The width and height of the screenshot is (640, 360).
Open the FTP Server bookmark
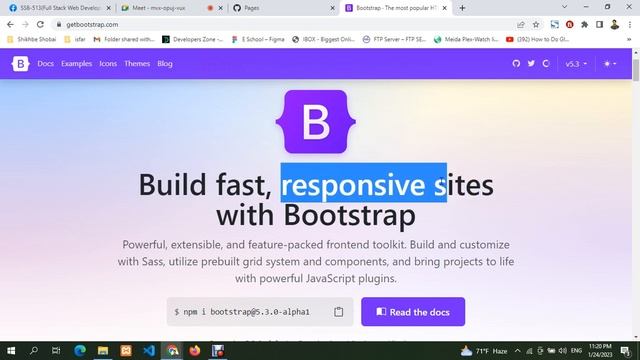click(394, 40)
